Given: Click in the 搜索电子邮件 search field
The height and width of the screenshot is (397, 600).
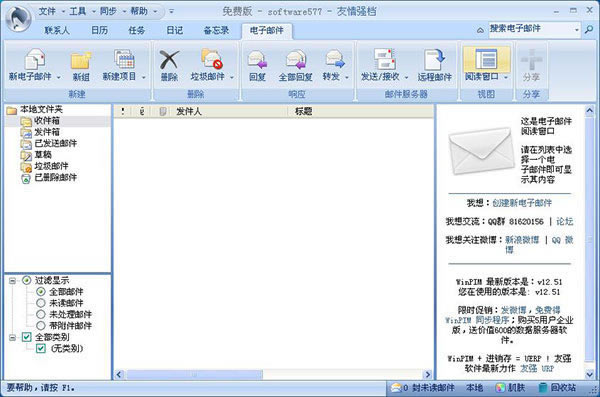Looking at the screenshot, I should pyautogui.click(x=531, y=30).
